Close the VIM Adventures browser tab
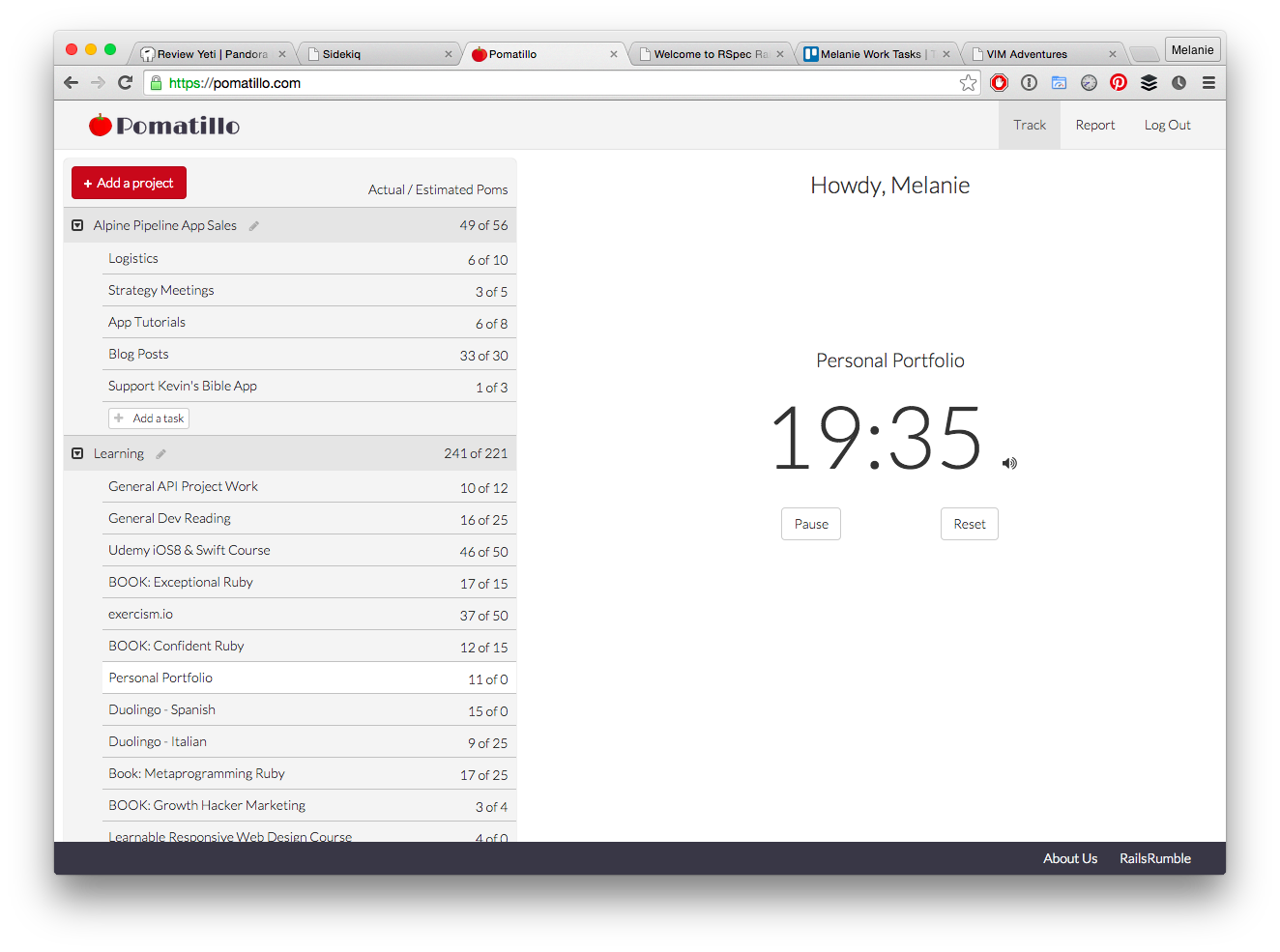This screenshot has width=1280, height=952. [x=1112, y=54]
